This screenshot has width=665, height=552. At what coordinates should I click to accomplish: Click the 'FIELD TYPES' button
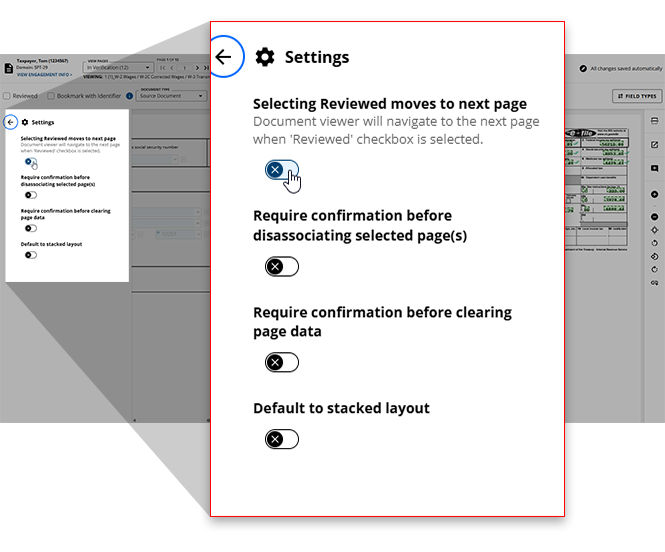(637, 96)
